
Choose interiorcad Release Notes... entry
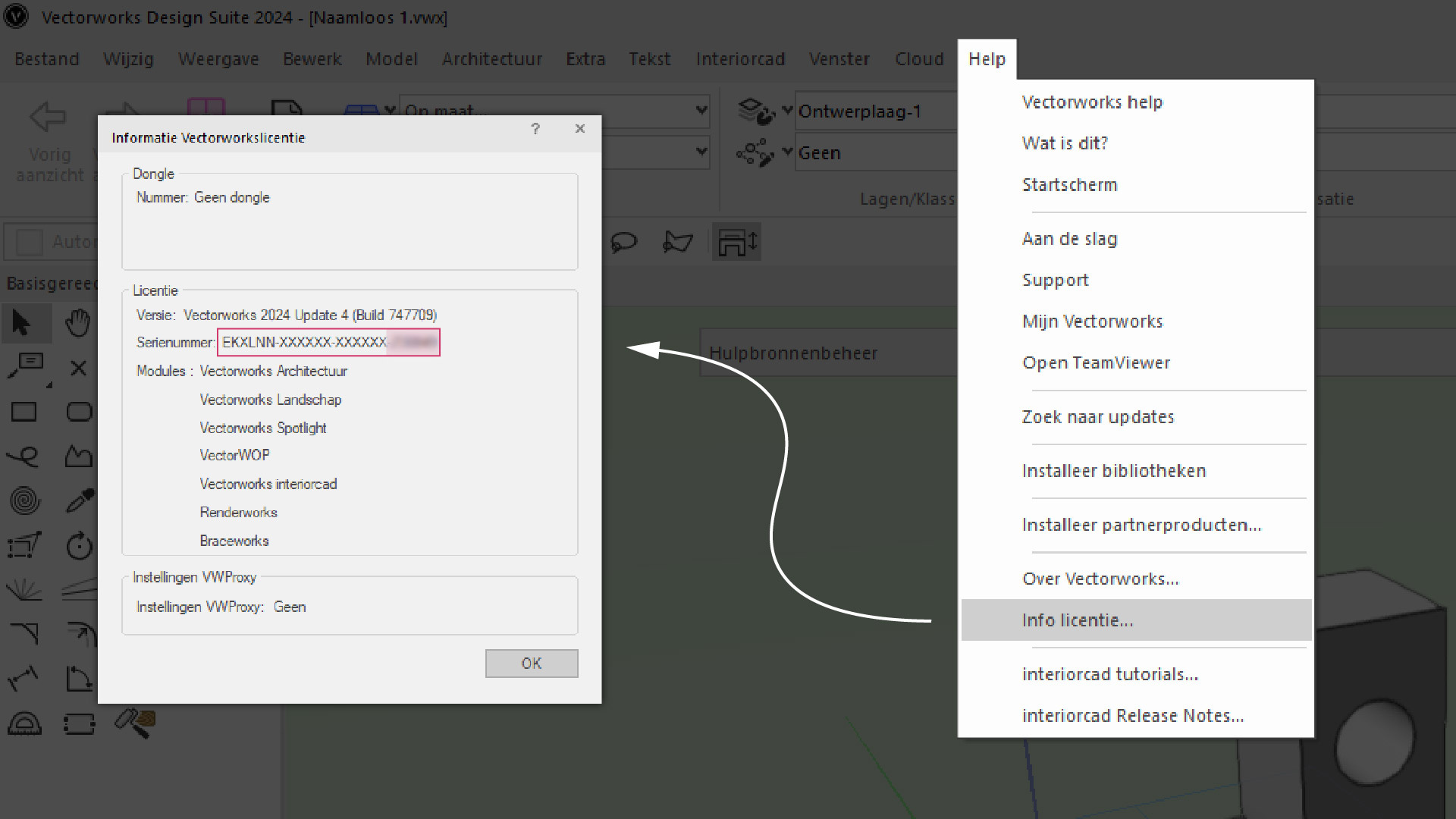coord(1136,716)
